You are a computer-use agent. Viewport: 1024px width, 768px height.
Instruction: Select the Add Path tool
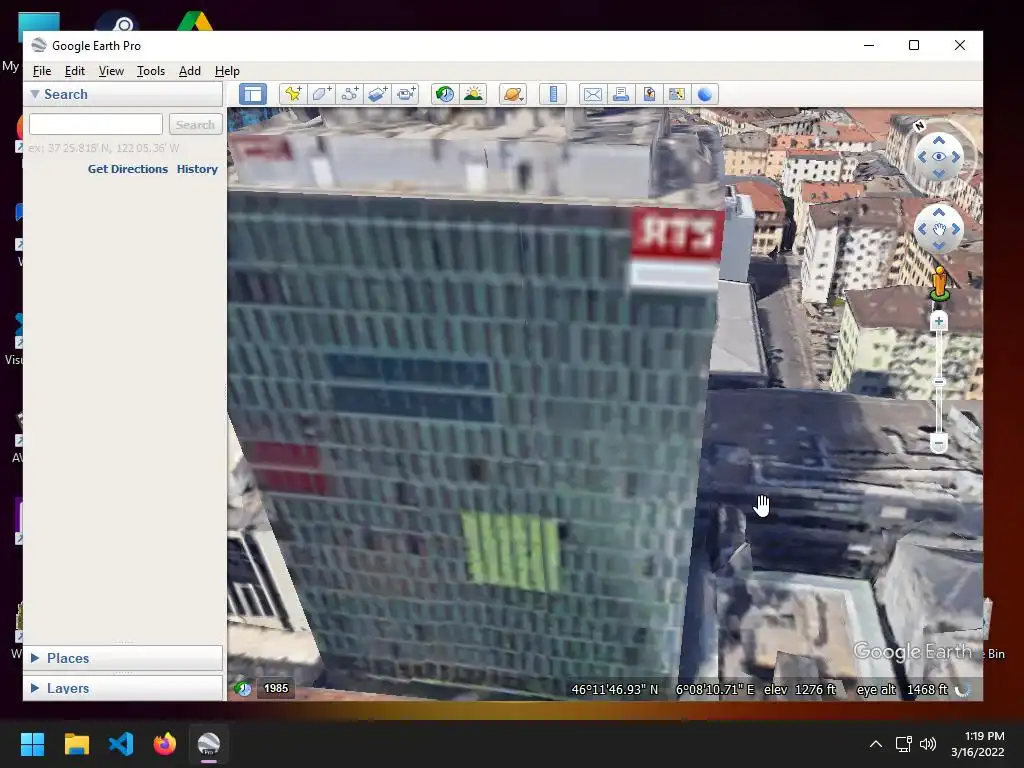(x=349, y=94)
